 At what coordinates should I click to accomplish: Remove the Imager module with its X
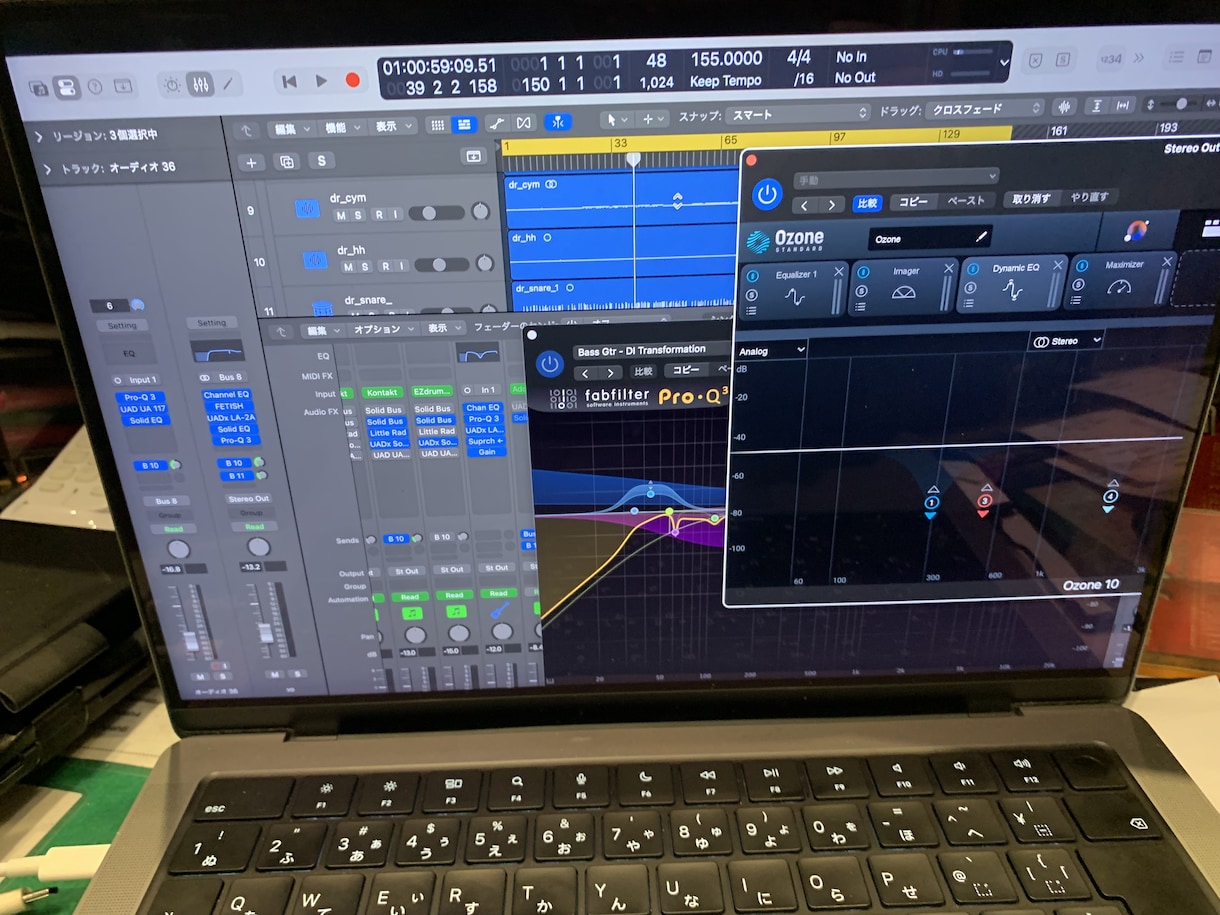949,269
